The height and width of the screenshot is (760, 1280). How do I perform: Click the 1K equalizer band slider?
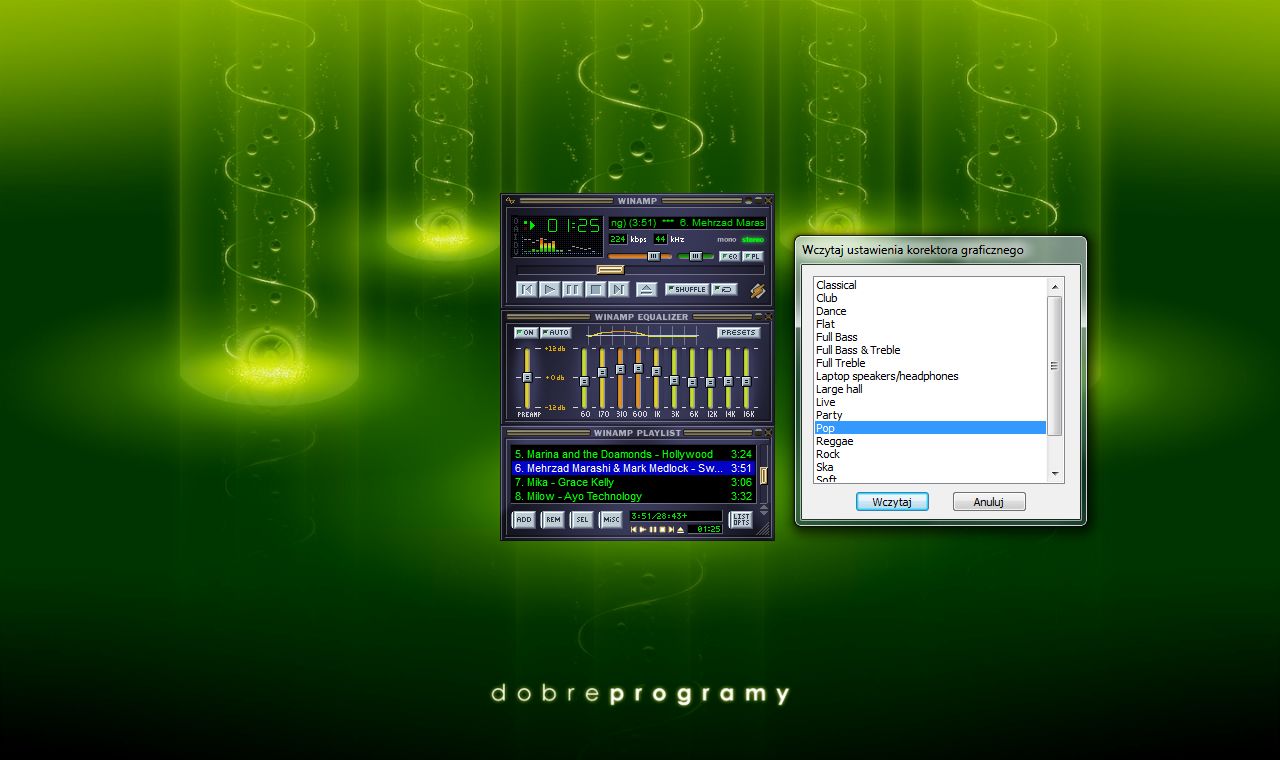point(656,378)
